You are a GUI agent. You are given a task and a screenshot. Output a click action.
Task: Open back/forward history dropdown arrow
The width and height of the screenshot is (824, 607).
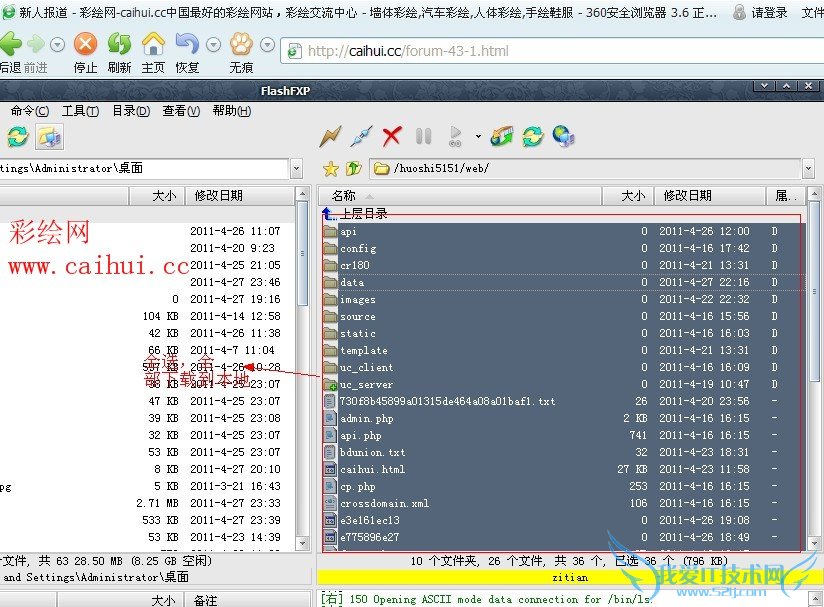[x=57, y=45]
